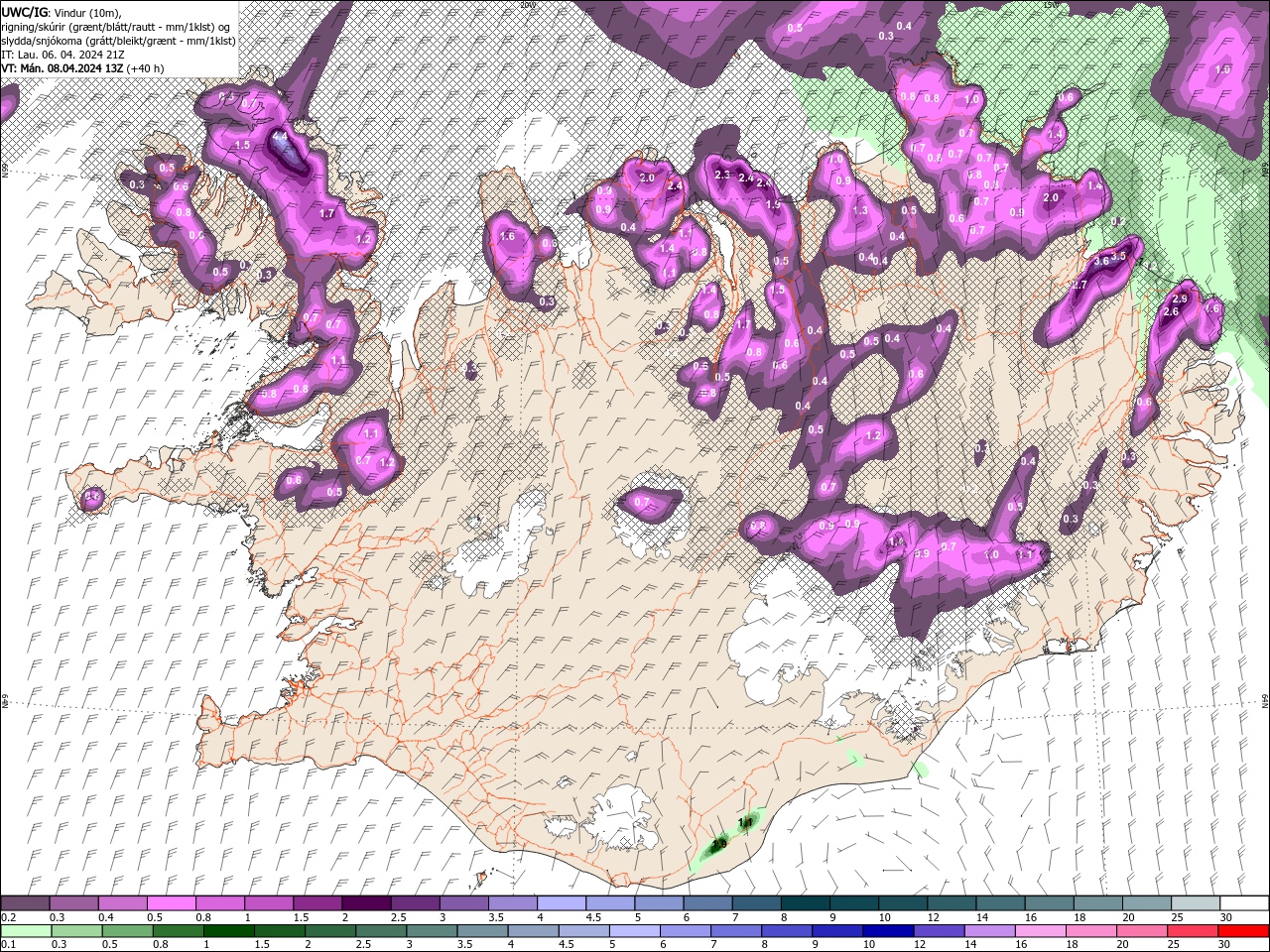Click the 2.3 snowfall value on the north coast
Image resolution: width=1270 pixels, height=952 pixels.
pos(722,175)
